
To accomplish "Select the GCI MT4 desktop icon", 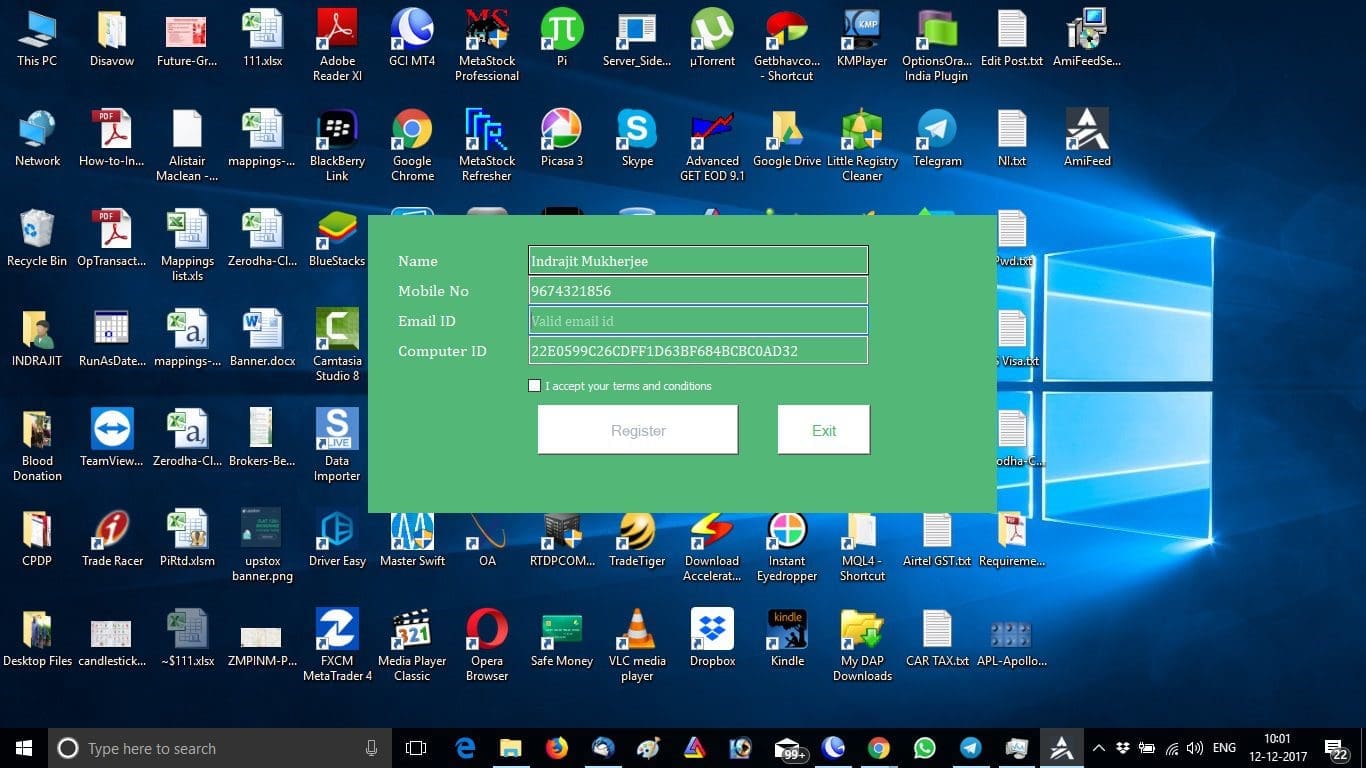I will (412, 38).
